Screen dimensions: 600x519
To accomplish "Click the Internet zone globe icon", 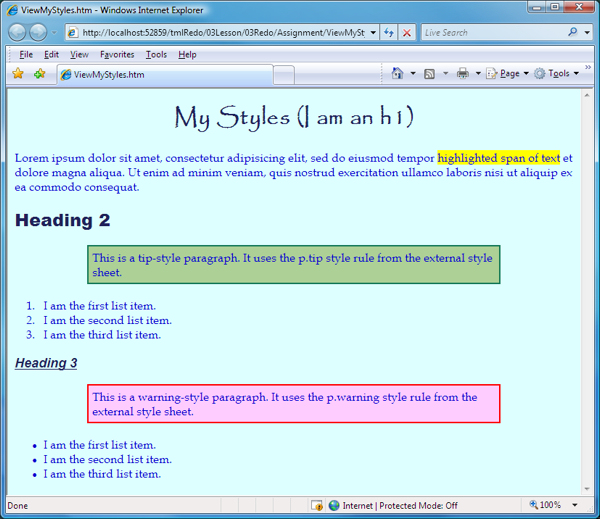I will (x=334, y=506).
